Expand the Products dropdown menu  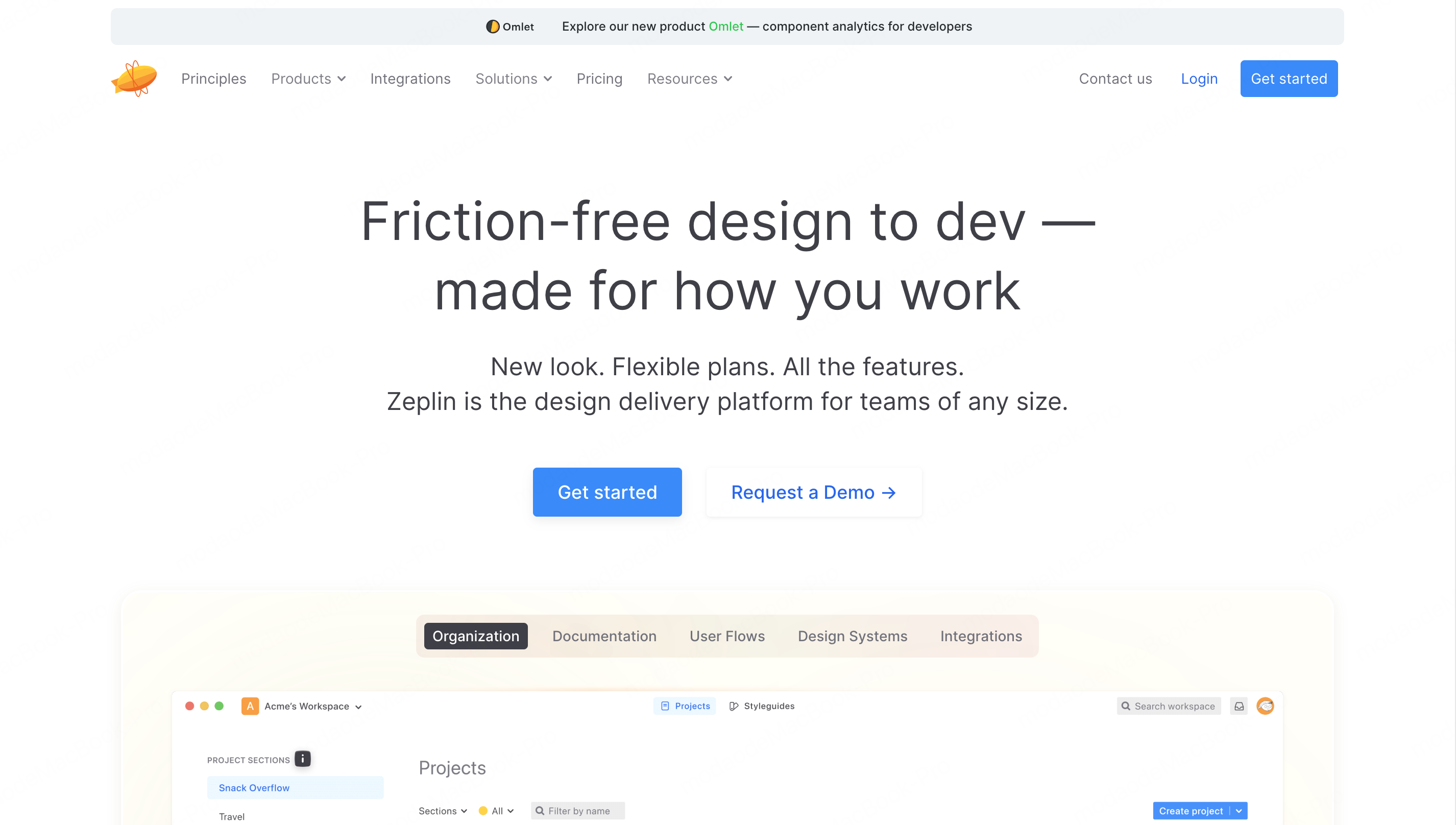tap(309, 79)
